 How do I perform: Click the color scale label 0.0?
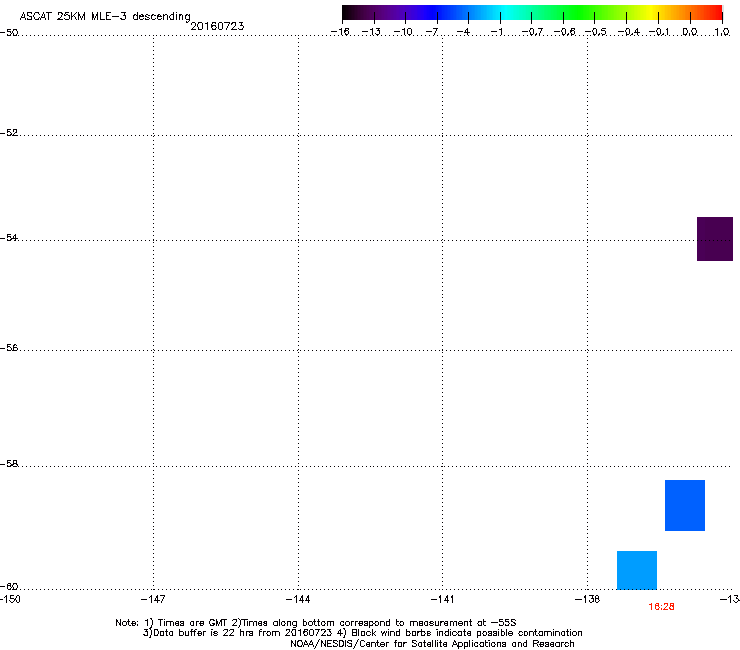pos(690,32)
